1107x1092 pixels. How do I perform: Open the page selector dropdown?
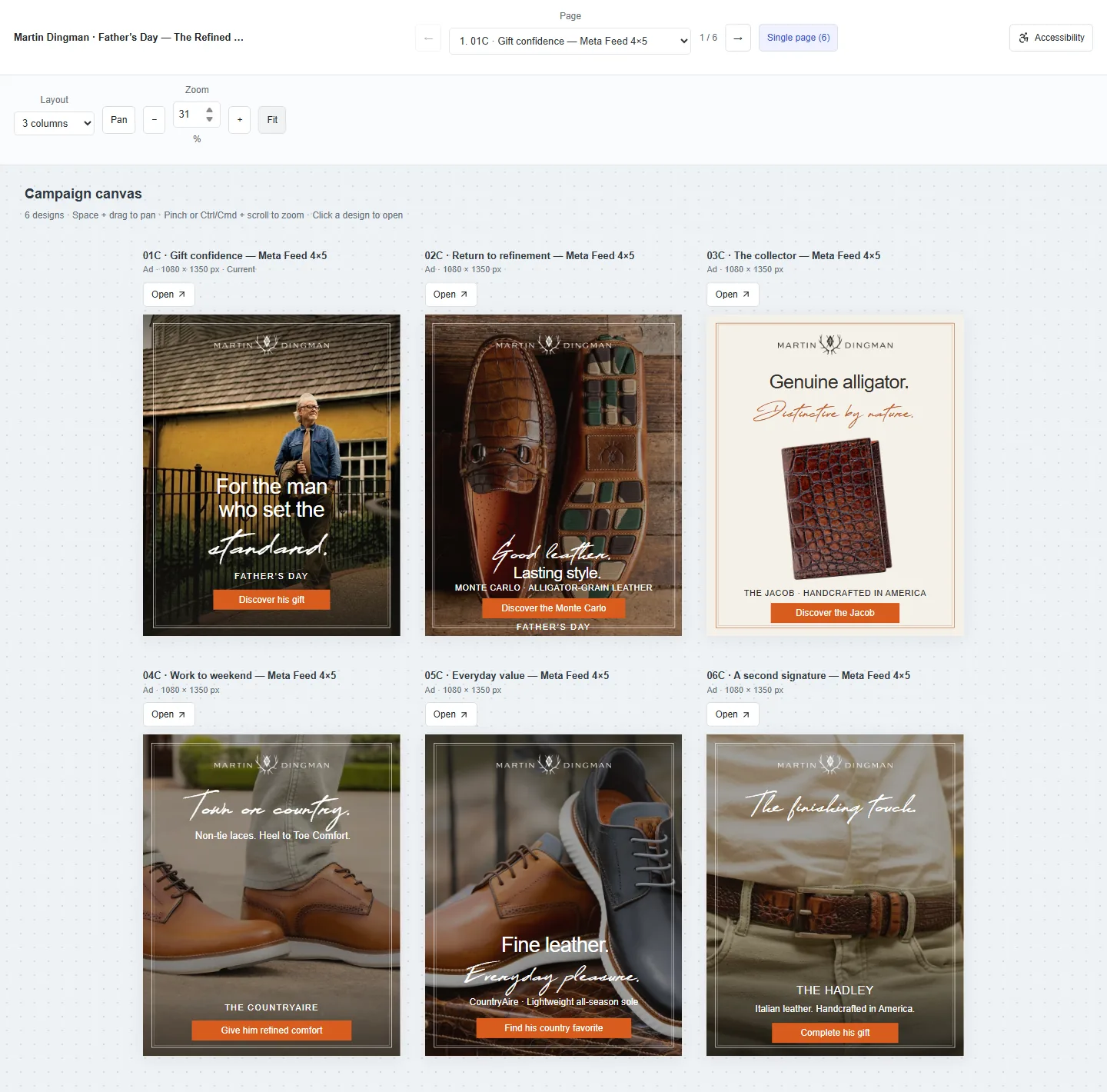tap(570, 41)
